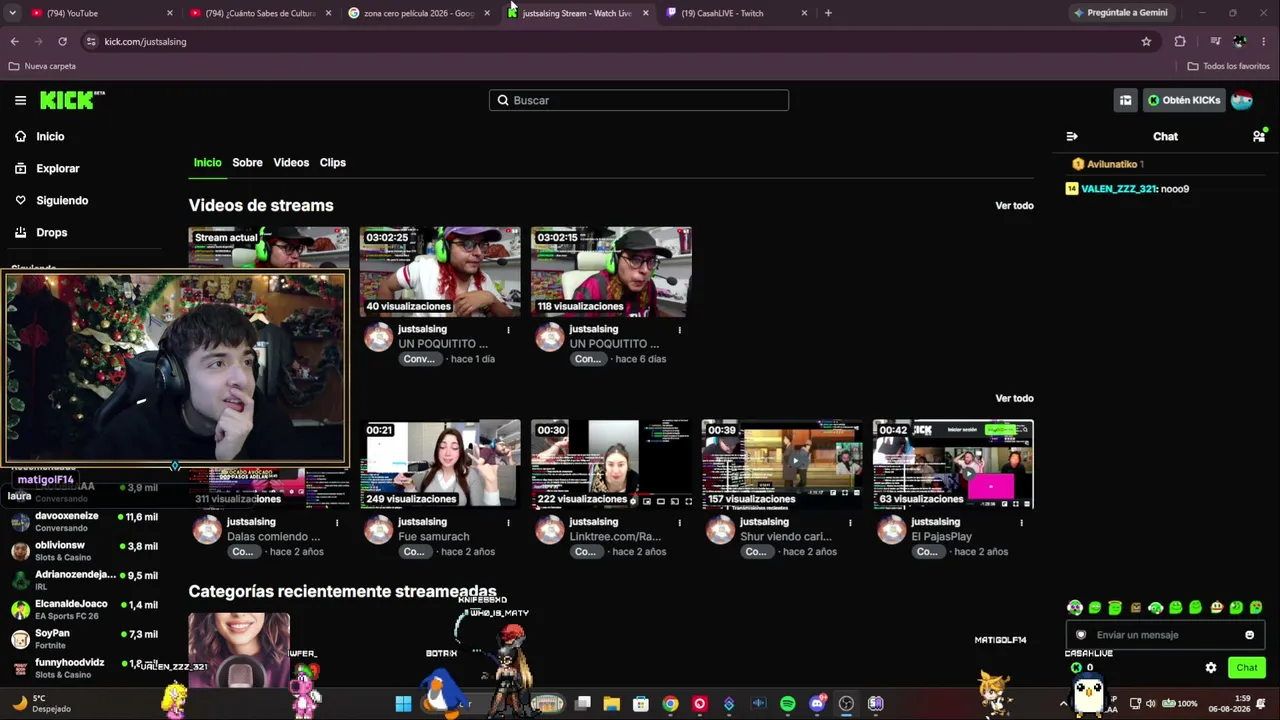
Task: Open the tab search dropdown in Chrome
Action: click(12, 13)
